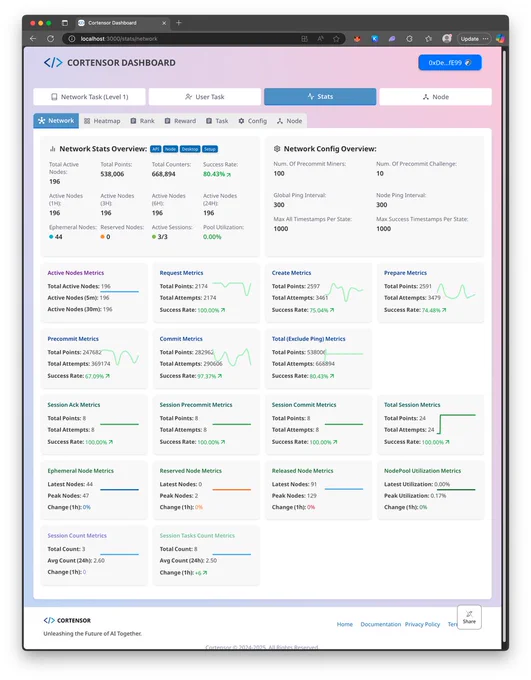Click the 0xDe...fE99 wallet button
This screenshot has height=680, width=531.
coord(449,62)
